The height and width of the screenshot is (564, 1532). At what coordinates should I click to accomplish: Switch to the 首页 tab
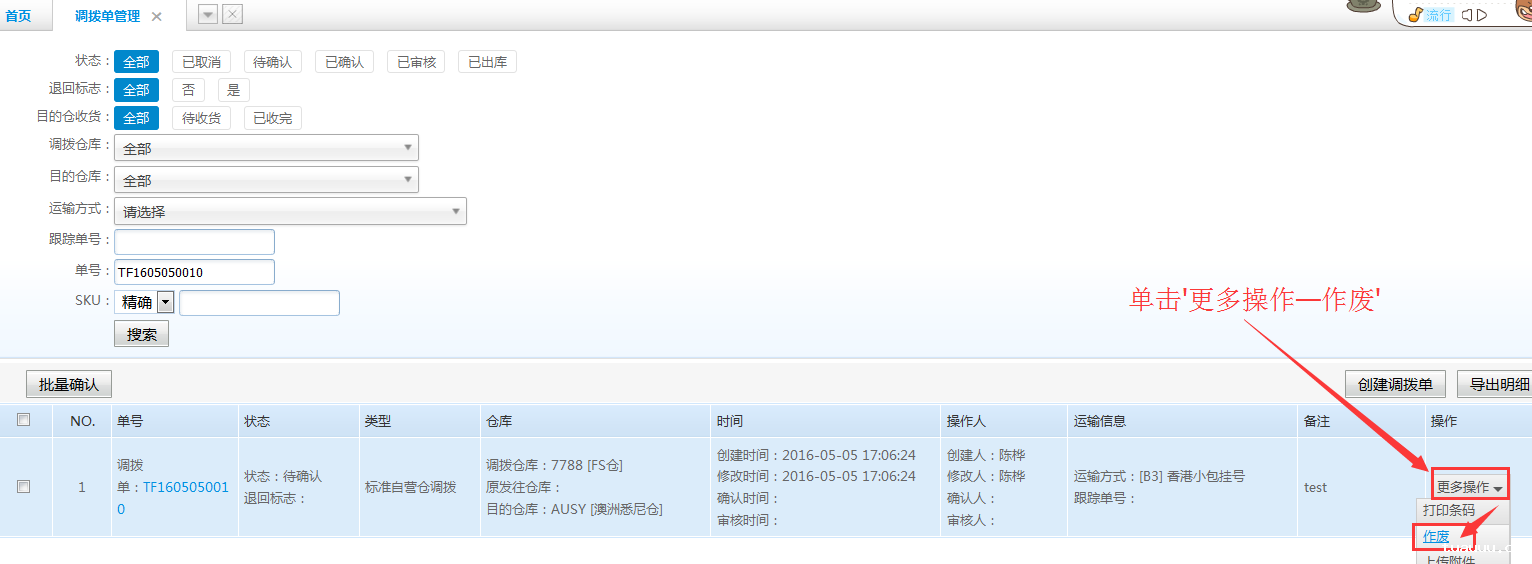point(18,16)
